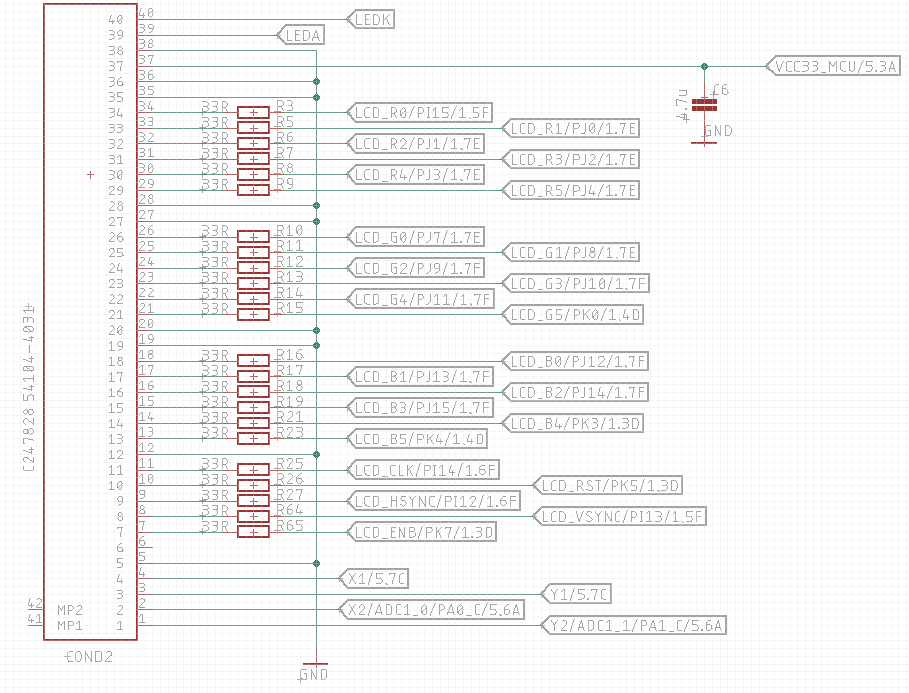Select capacitor C6 symbol
Image resolution: width=909 pixels, height=693 pixels.
click(x=704, y=105)
